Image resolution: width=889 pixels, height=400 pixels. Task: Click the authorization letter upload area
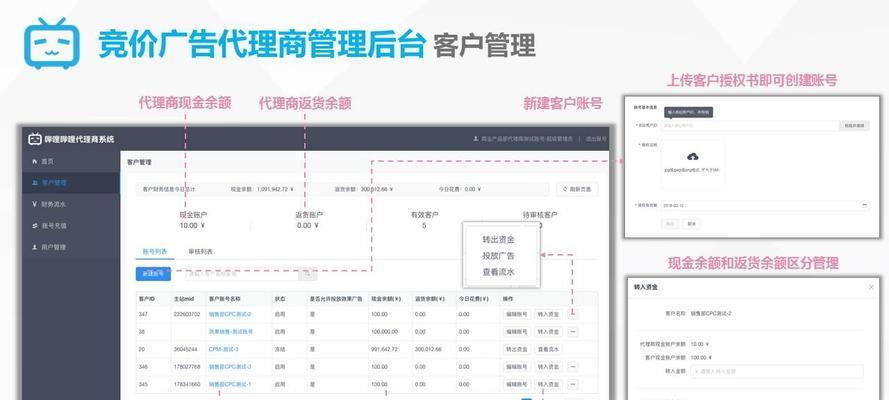[x=693, y=164]
